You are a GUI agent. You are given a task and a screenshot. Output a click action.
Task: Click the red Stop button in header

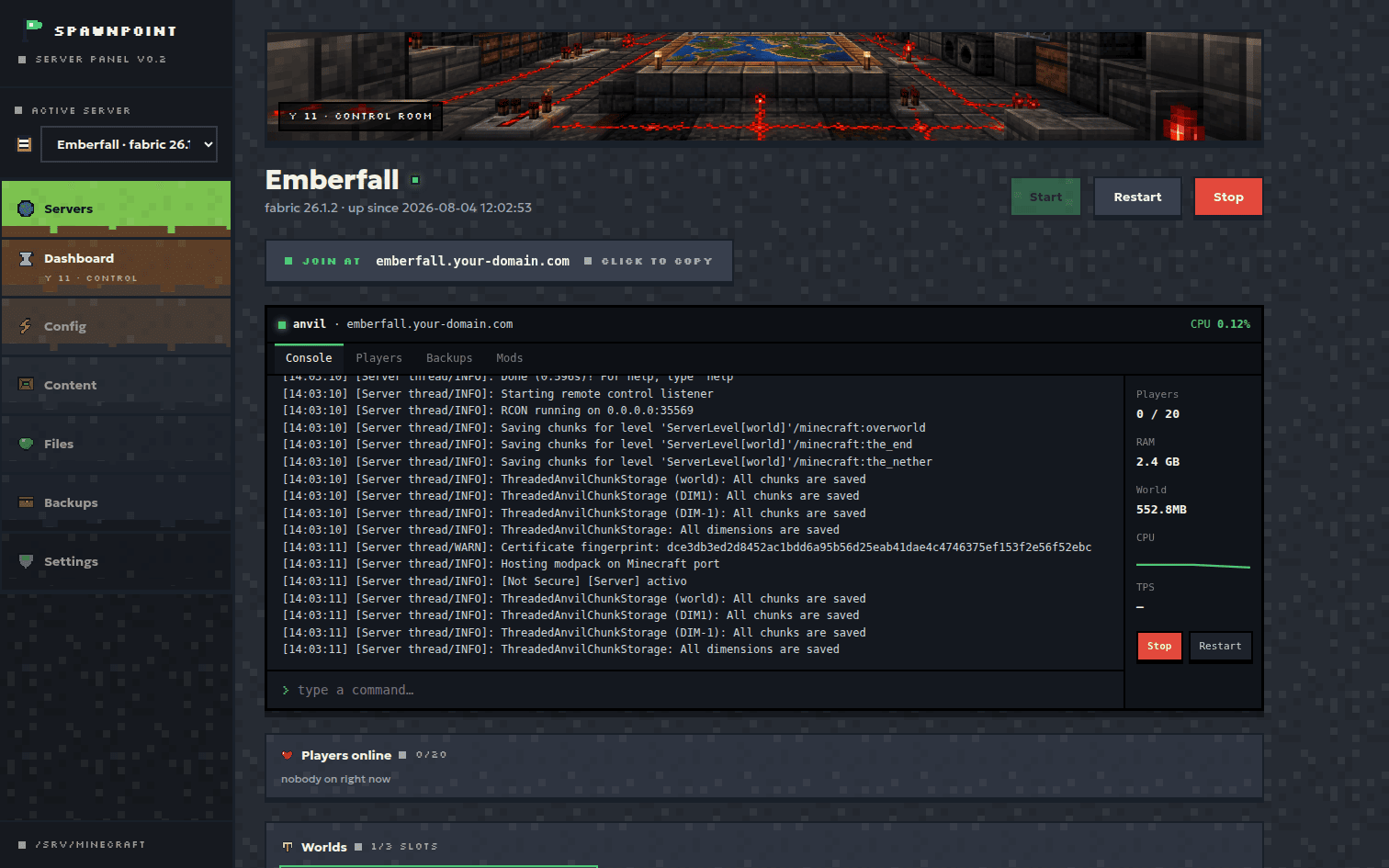point(1228,197)
